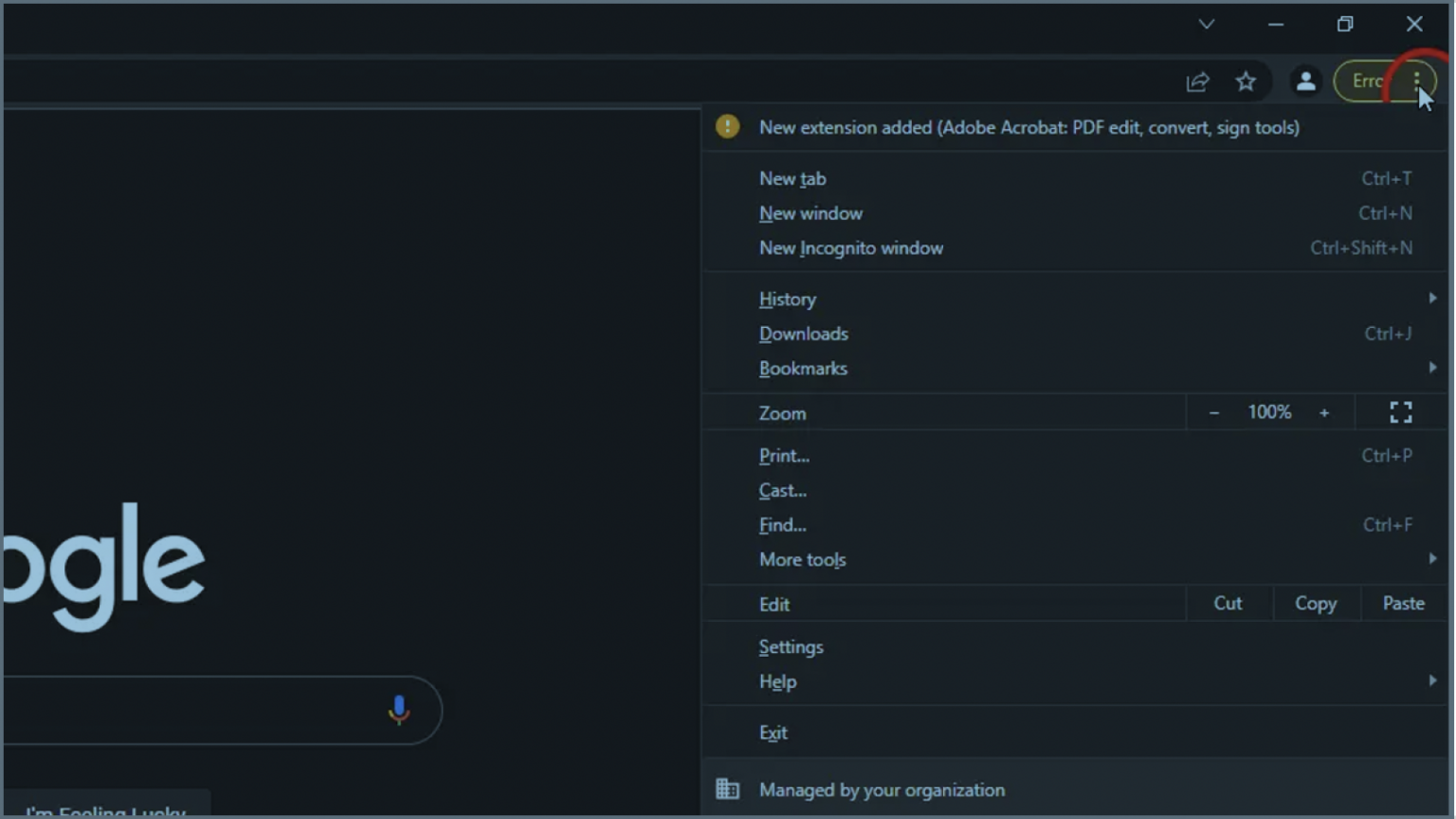Expand the Help submenu

pos(1075,682)
